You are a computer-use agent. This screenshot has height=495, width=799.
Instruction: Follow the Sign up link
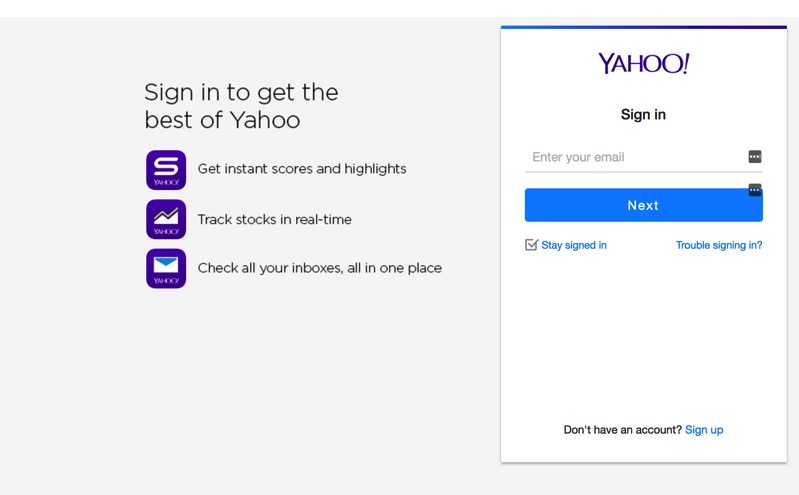click(704, 430)
